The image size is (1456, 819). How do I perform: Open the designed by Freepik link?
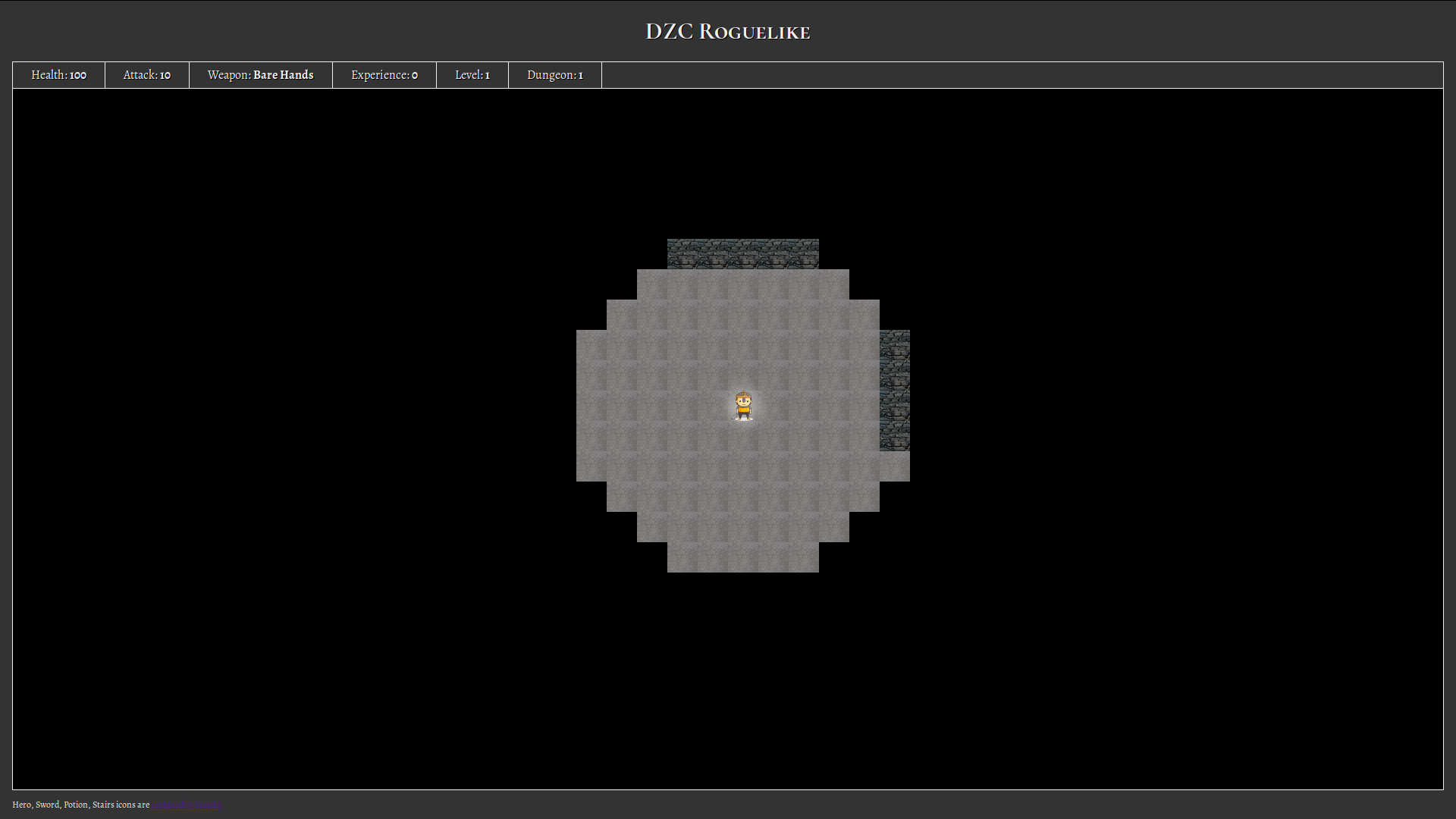[x=187, y=805]
